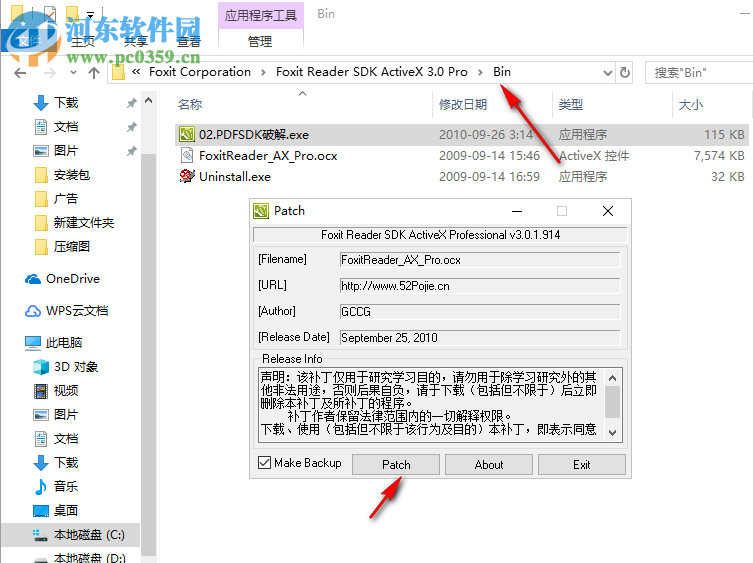753x563 pixels.
Task: Click the About button
Action: pos(489,465)
